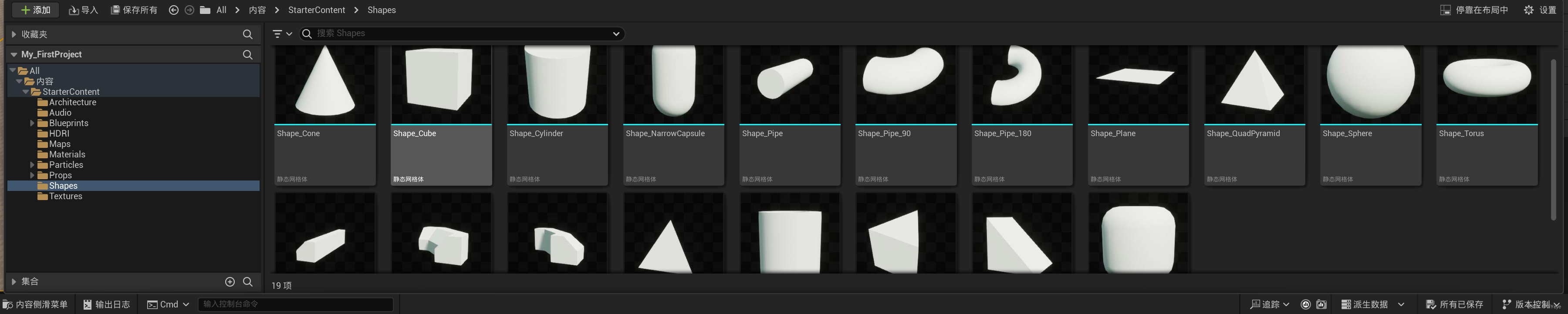The height and width of the screenshot is (314, 1568).
Task: Expand the Blueprints folder arrow
Action: 32,123
